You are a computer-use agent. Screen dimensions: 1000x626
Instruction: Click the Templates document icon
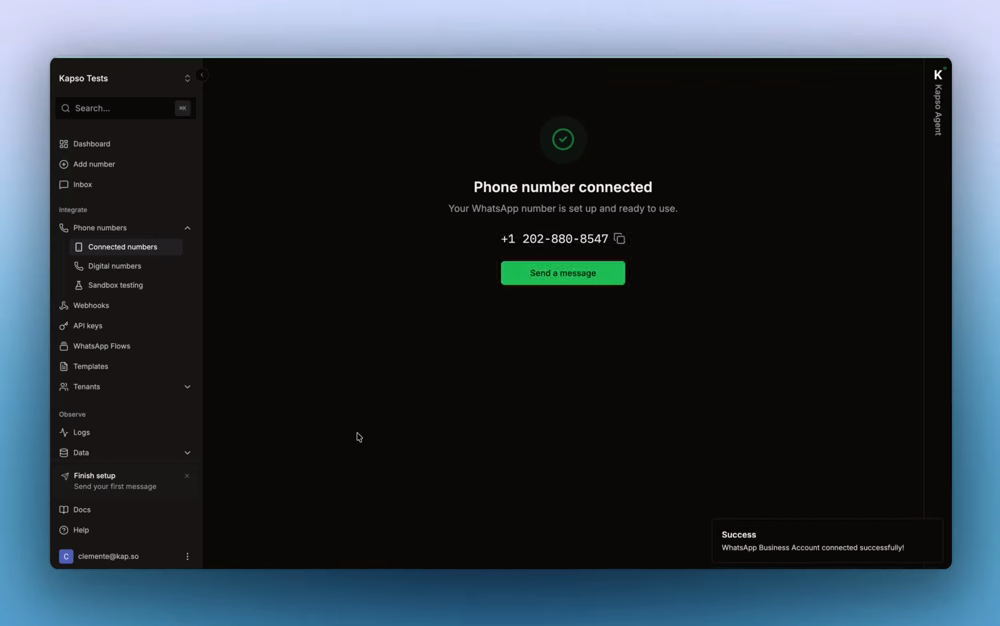click(x=64, y=367)
